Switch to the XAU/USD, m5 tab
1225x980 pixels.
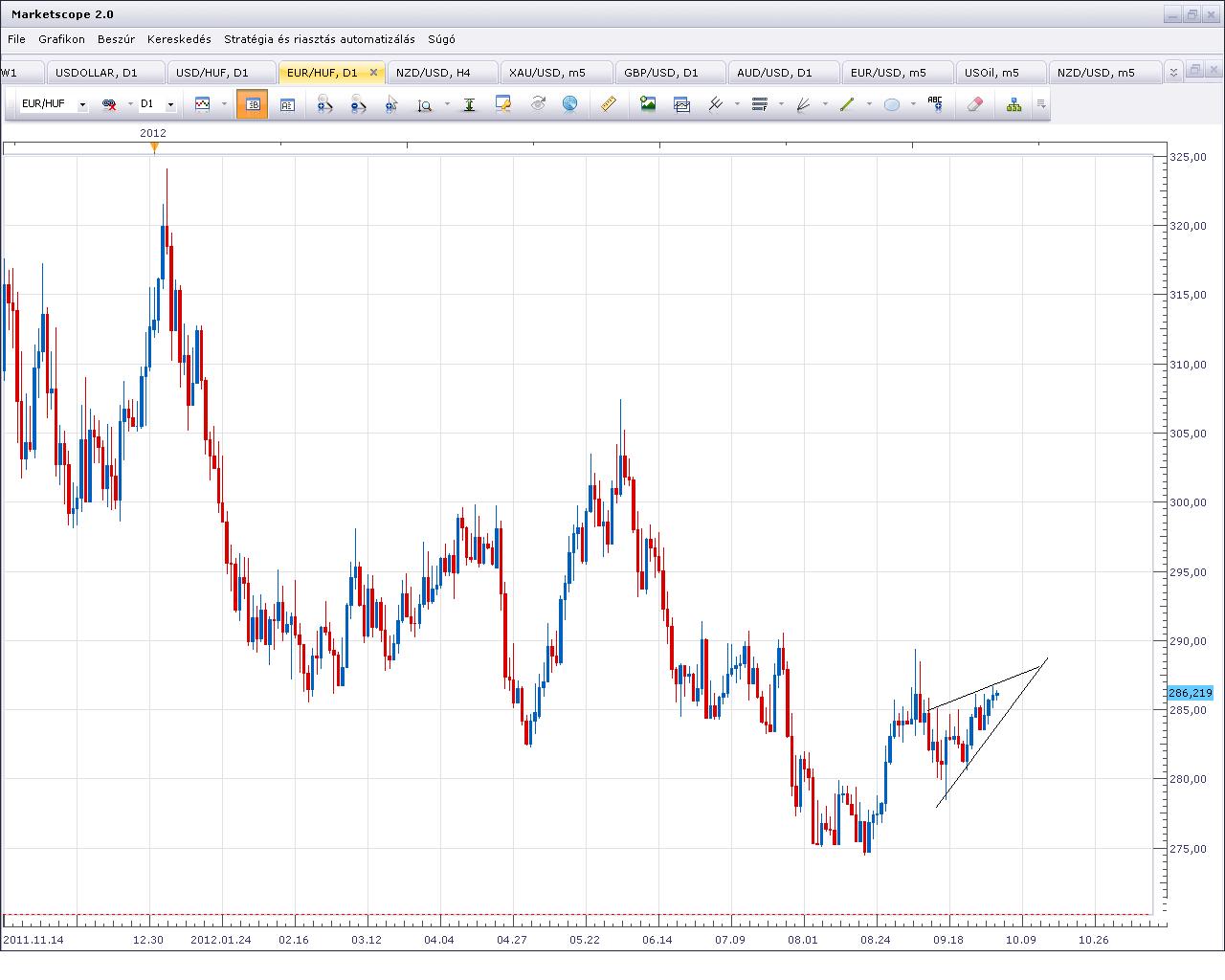(x=556, y=73)
